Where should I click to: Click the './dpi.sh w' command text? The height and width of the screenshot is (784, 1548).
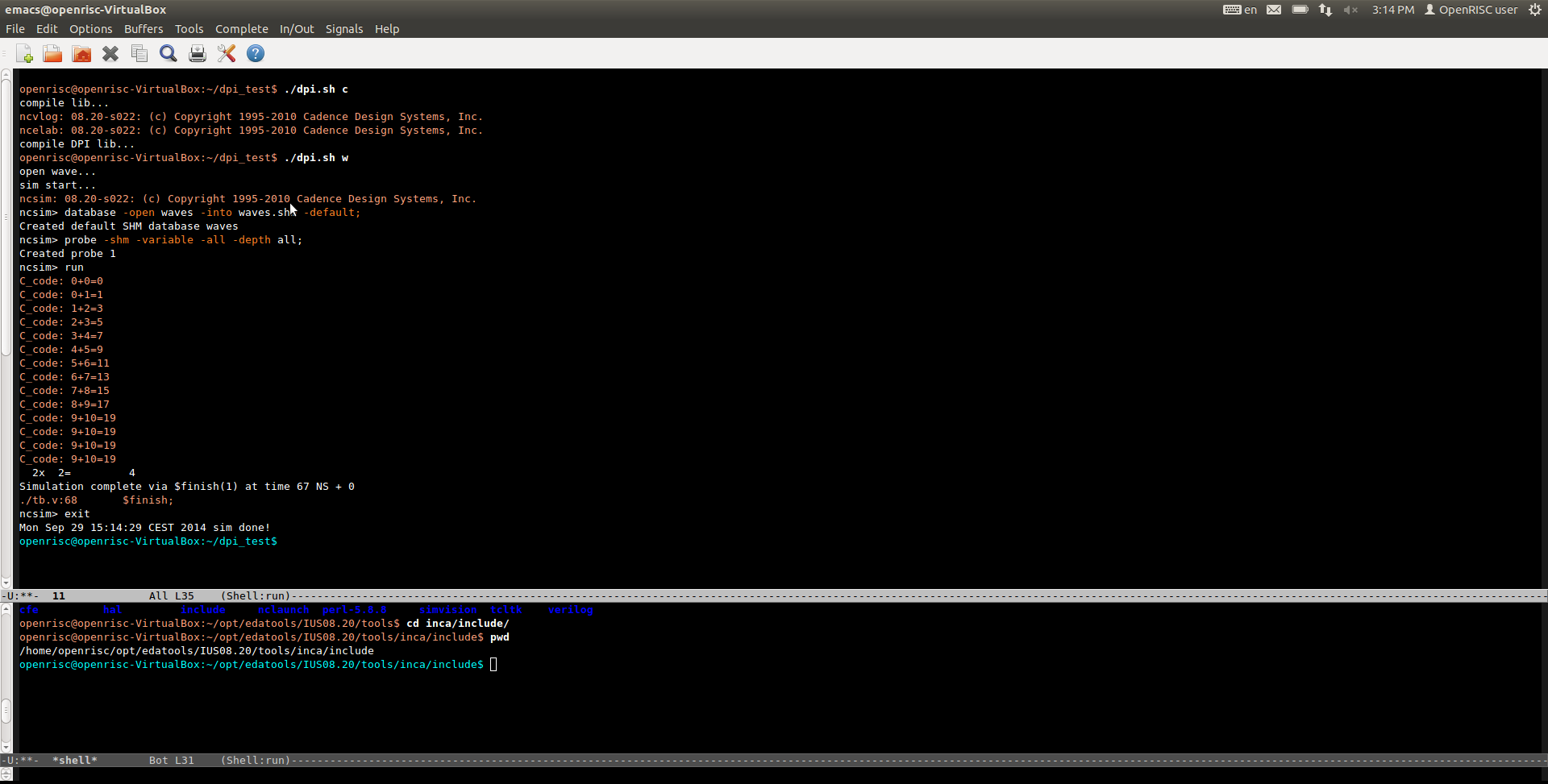316,158
